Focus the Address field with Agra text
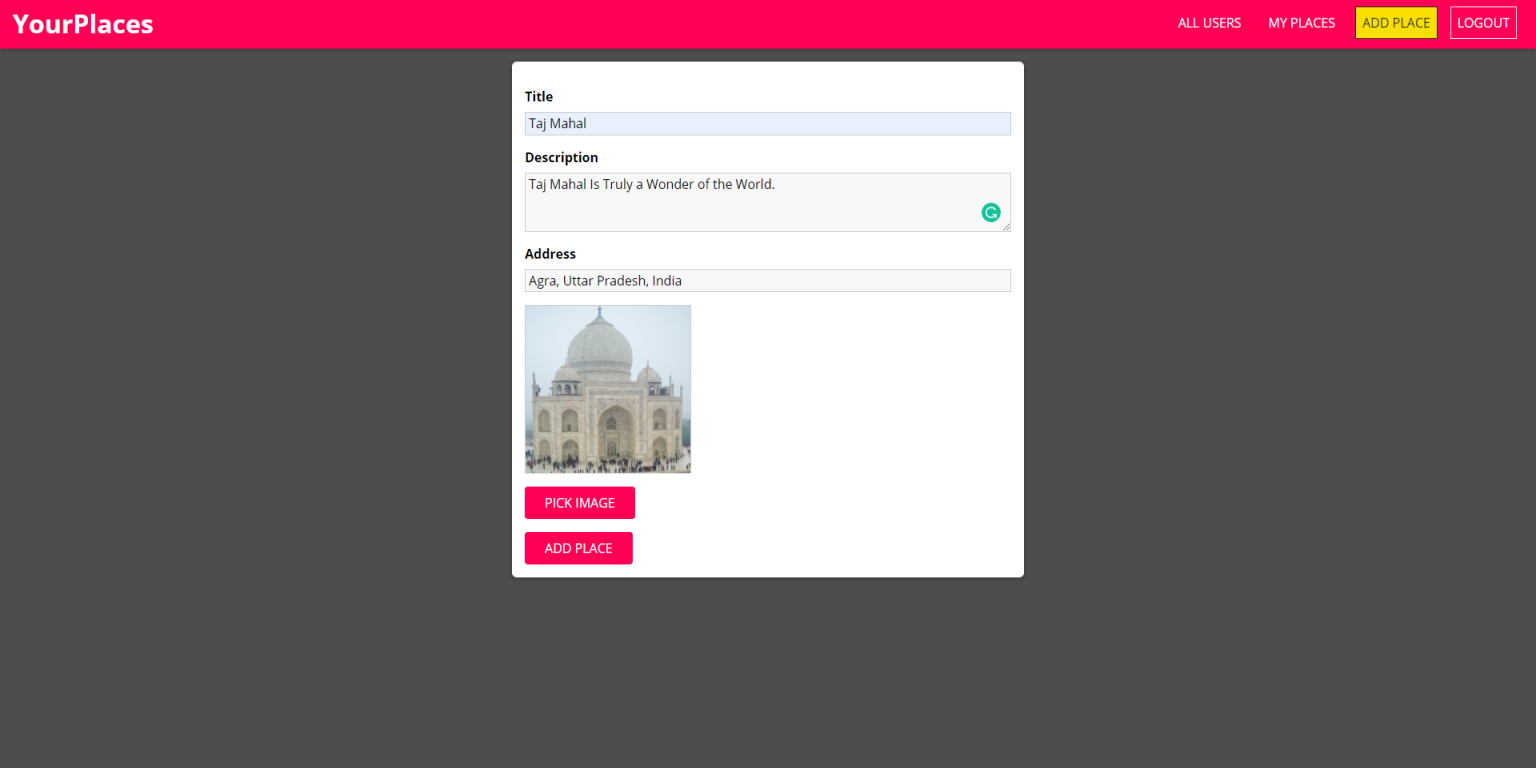The image size is (1536, 768). [768, 281]
